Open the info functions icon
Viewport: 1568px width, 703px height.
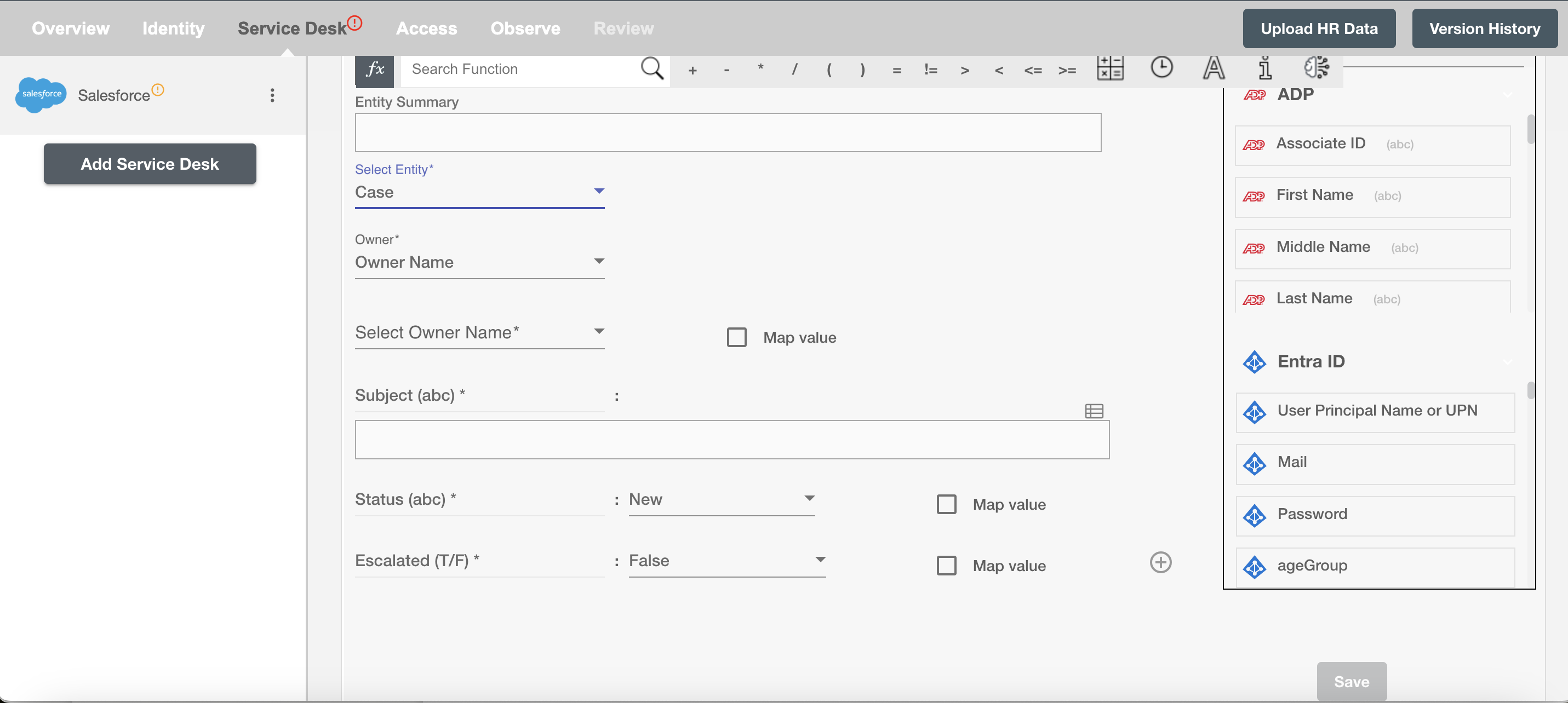[x=1265, y=68]
